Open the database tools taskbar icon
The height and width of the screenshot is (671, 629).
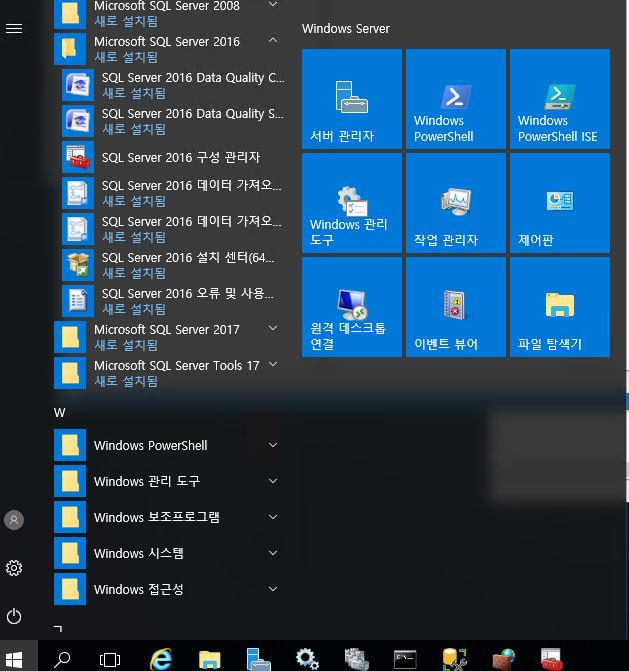point(454,659)
